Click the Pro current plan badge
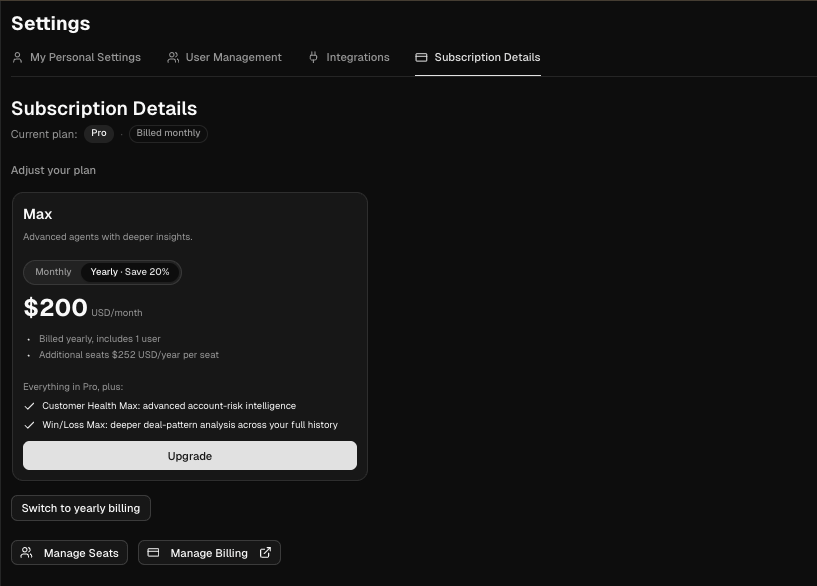Image resolution: width=817 pixels, height=586 pixels. (99, 133)
